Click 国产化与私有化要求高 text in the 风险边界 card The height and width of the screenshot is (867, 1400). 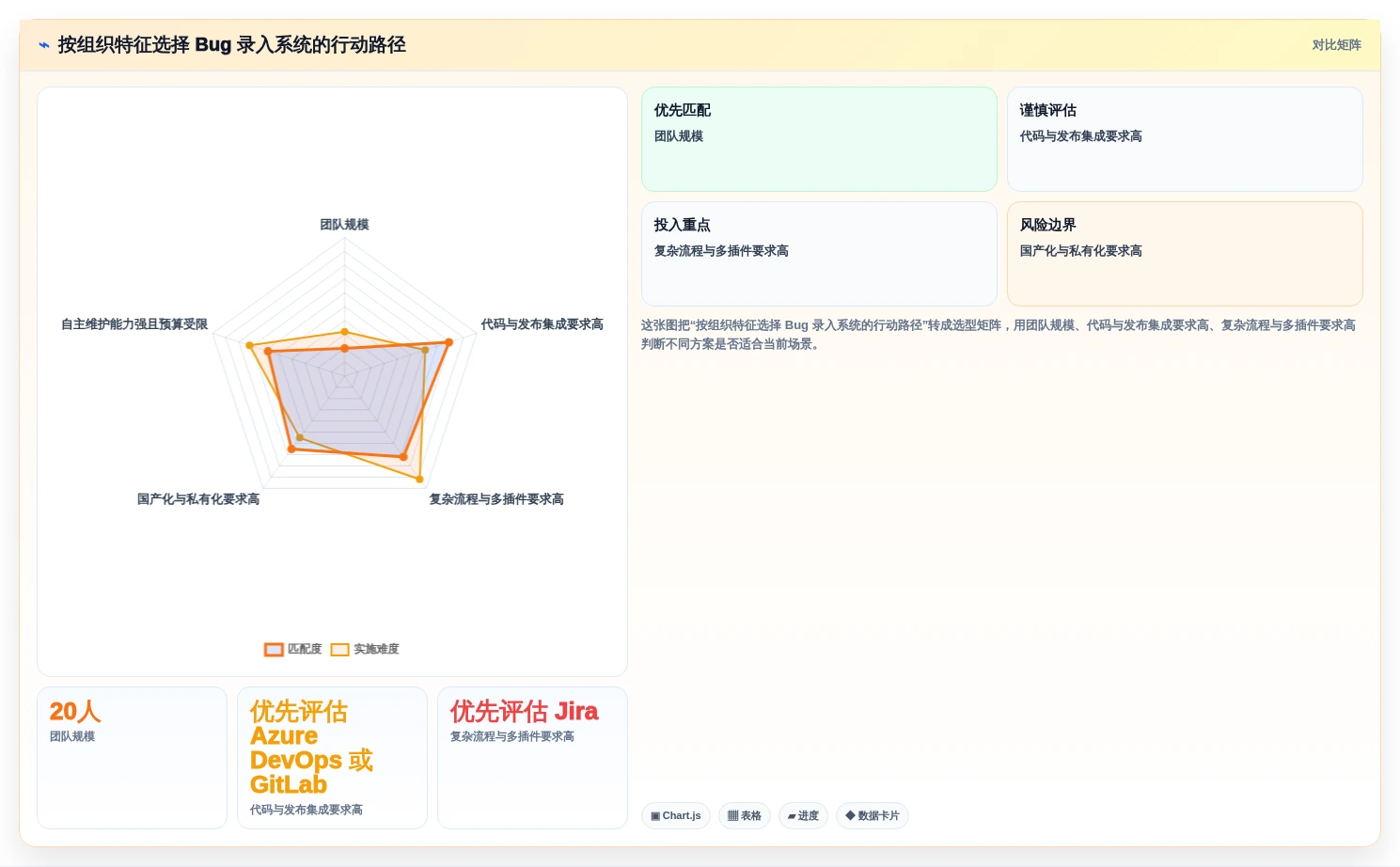click(1081, 251)
